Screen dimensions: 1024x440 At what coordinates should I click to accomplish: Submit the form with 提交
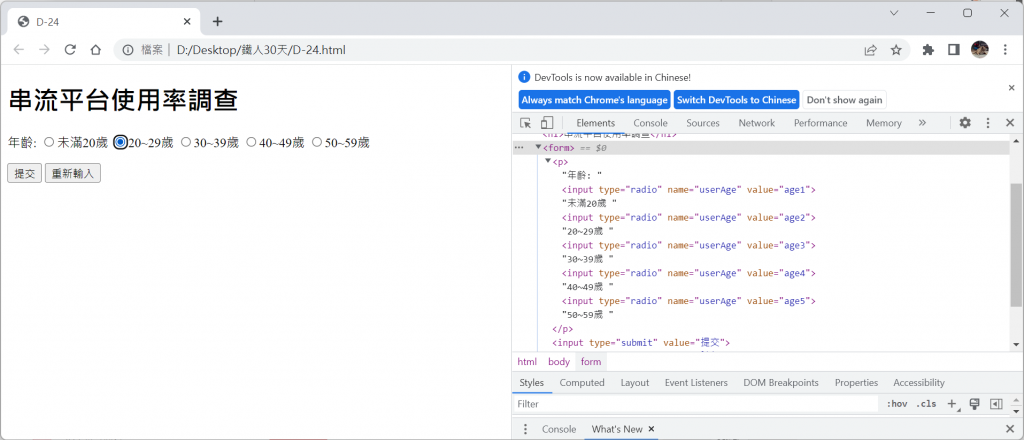(25, 174)
